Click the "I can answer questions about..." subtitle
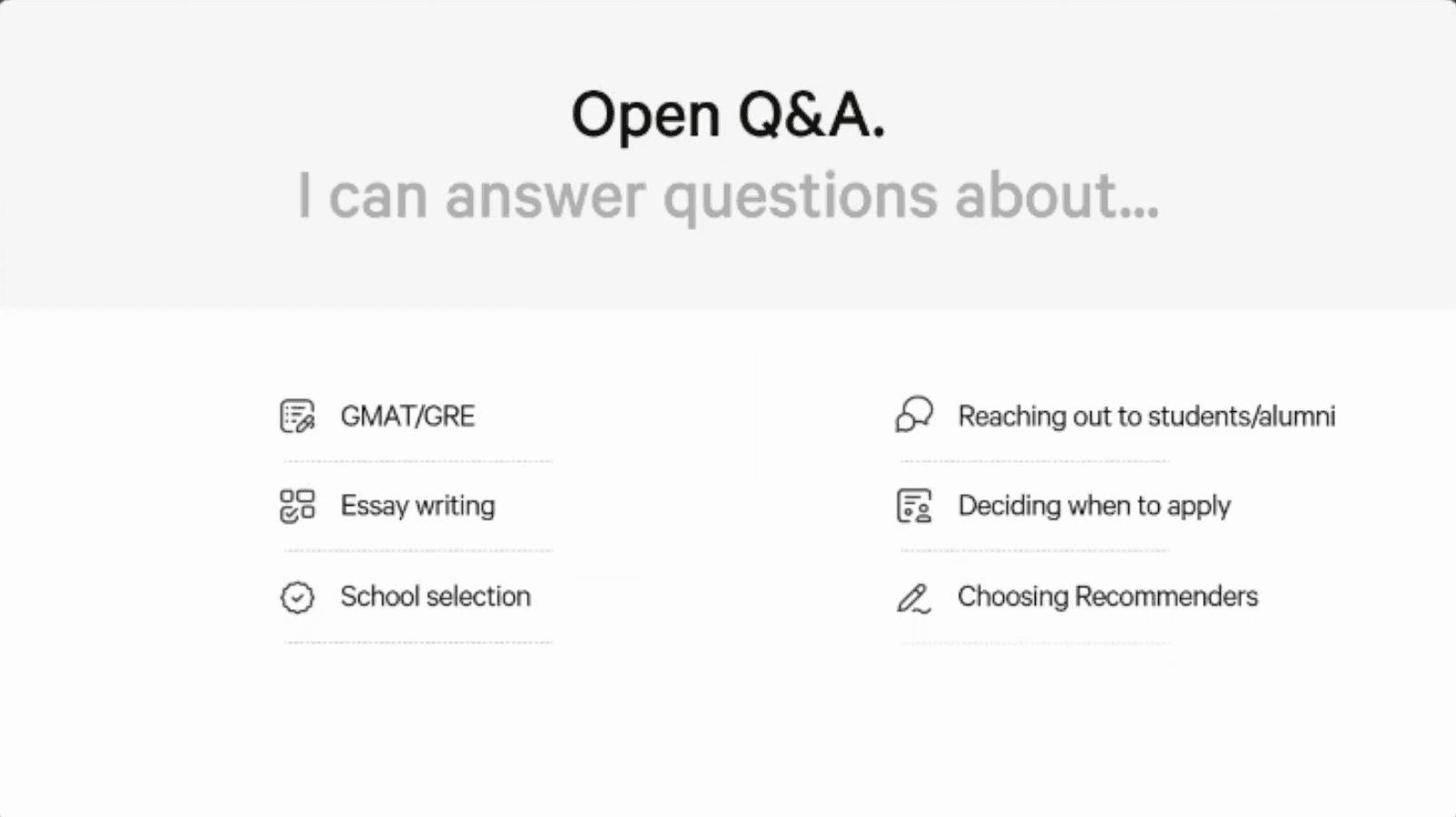Viewport: 1456px width, 817px height. pos(728,195)
